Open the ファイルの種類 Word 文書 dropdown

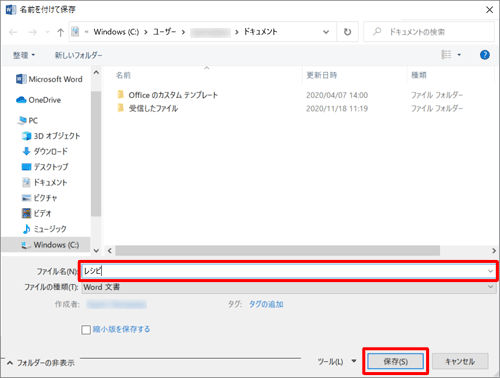tap(288, 287)
